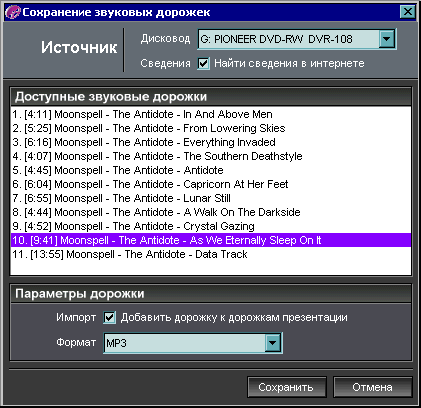The height and width of the screenshot is (408, 421).
Task: Open the MP3 format dropdown arrow
Action: [273, 343]
